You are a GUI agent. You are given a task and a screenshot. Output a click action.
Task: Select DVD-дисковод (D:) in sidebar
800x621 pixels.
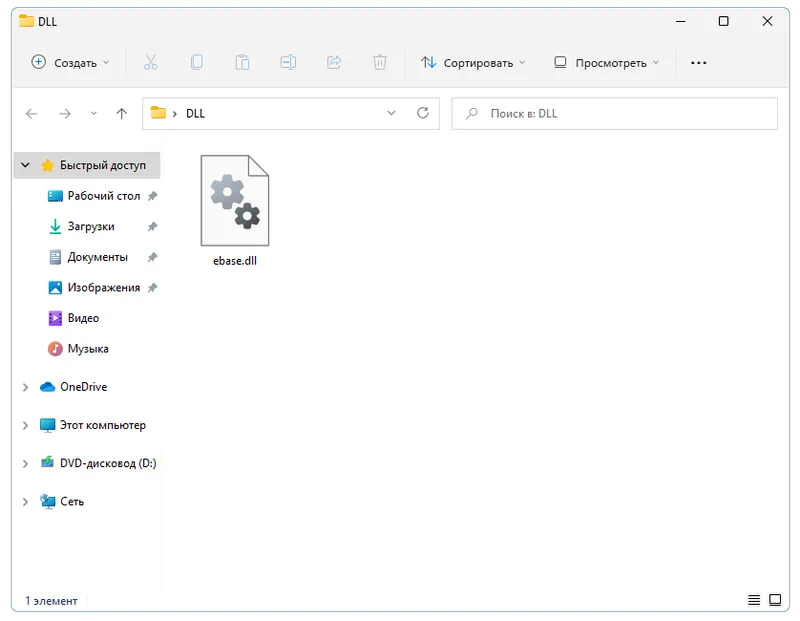[108, 464]
